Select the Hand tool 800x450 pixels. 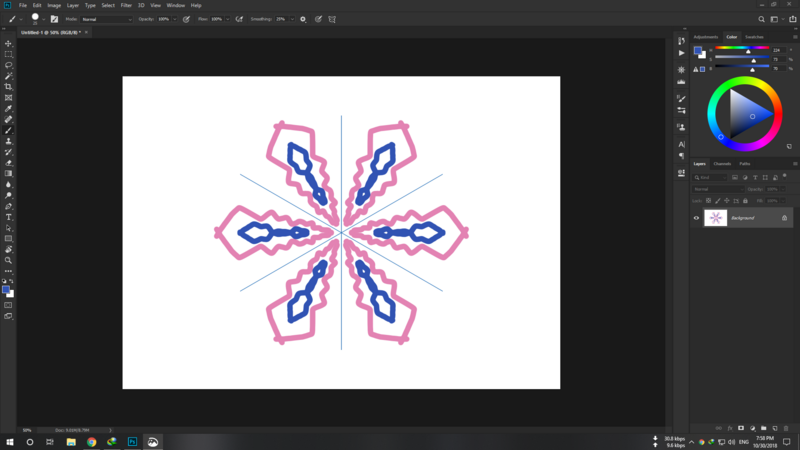click(x=8, y=249)
